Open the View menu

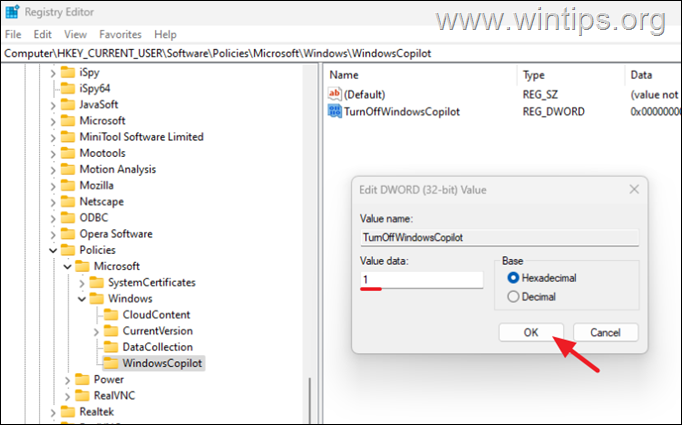[x=75, y=34]
